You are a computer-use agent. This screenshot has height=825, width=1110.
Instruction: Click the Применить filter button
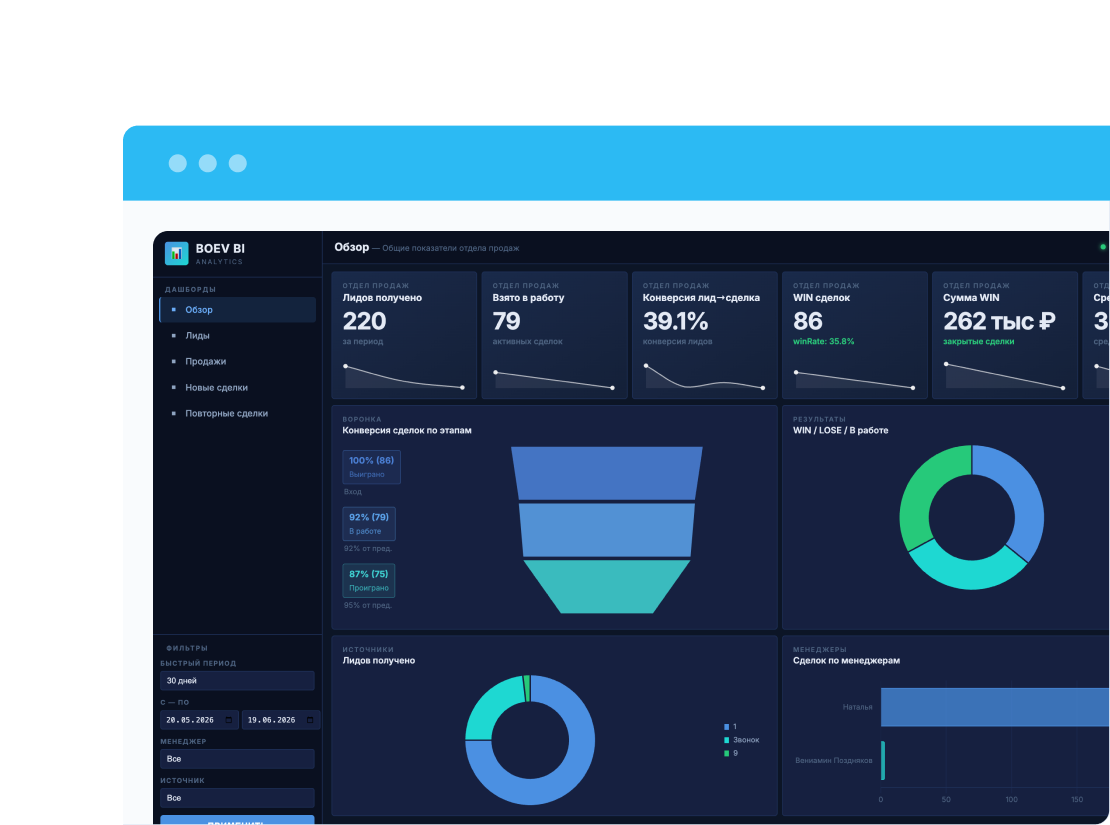click(x=237, y=820)
